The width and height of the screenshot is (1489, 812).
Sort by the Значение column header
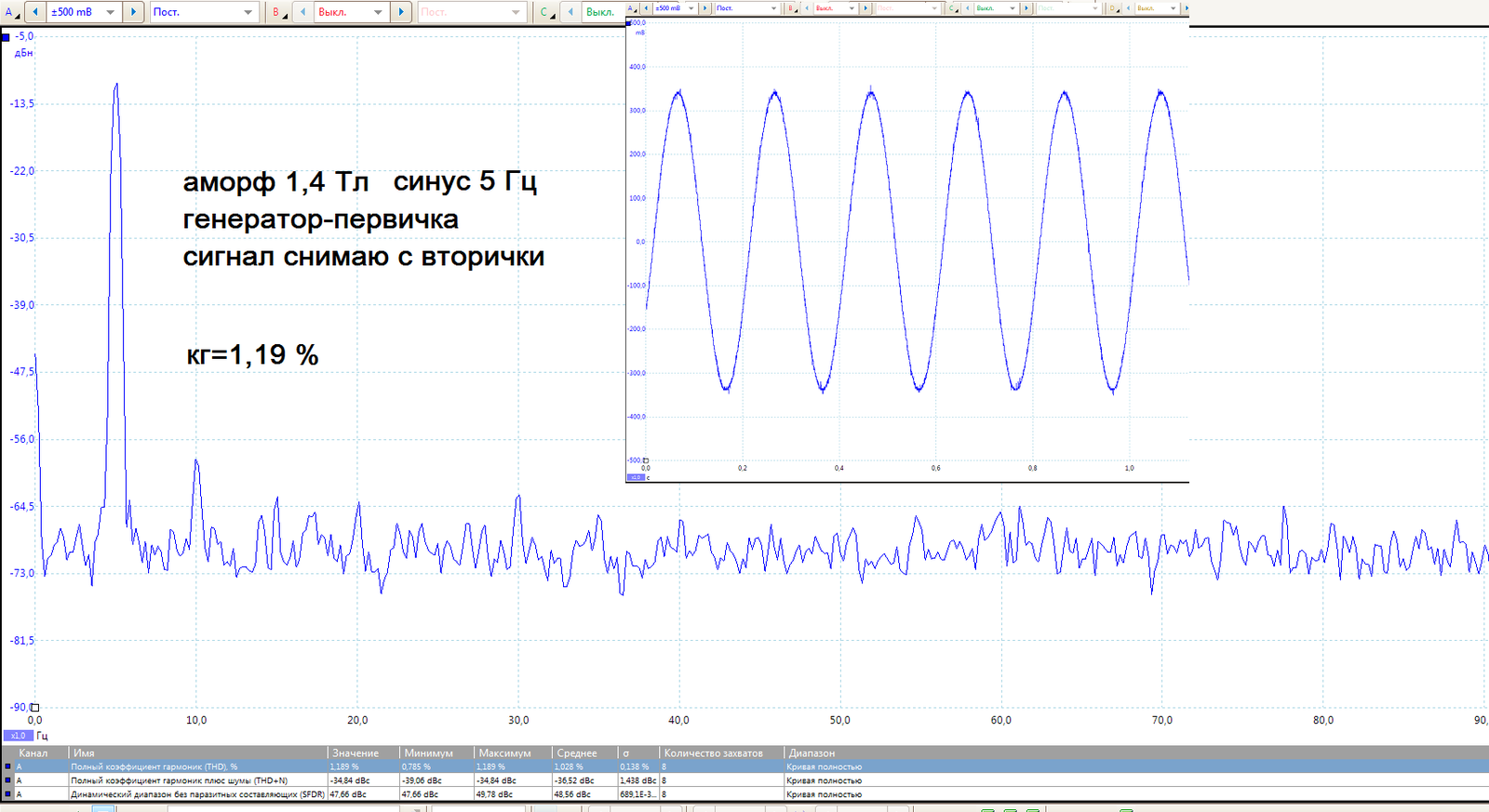(364, 752)
